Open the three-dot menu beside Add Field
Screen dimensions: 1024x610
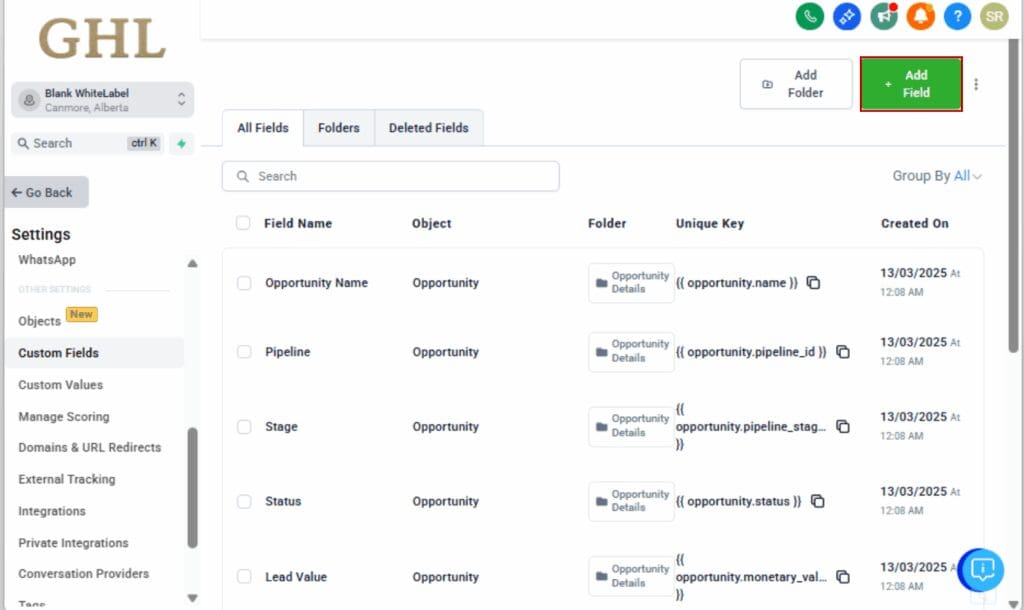coord(977,84)
